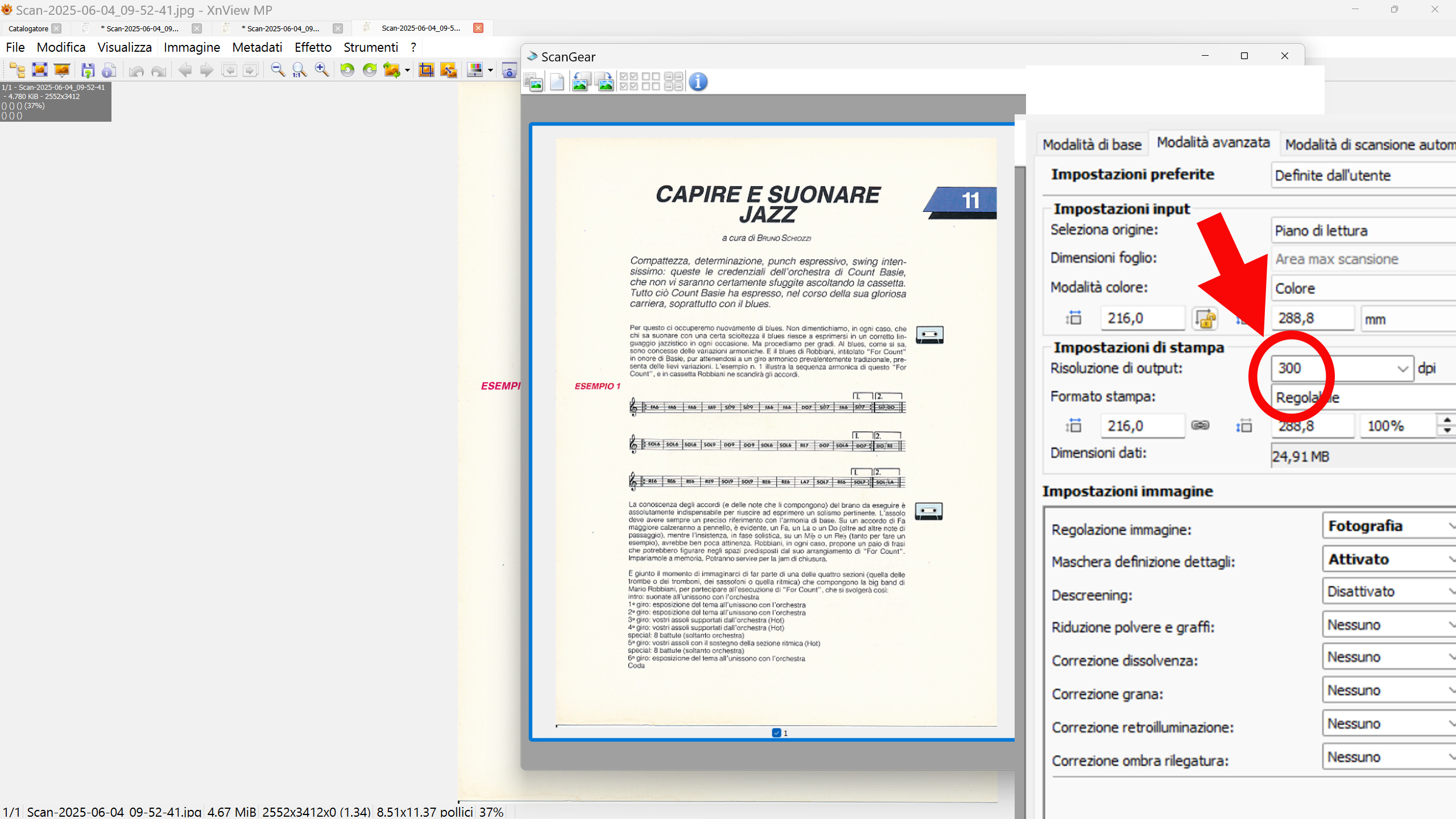The image size is (1456, 819).
Task: Open the Strumenti menu
Action: (371, 47)
